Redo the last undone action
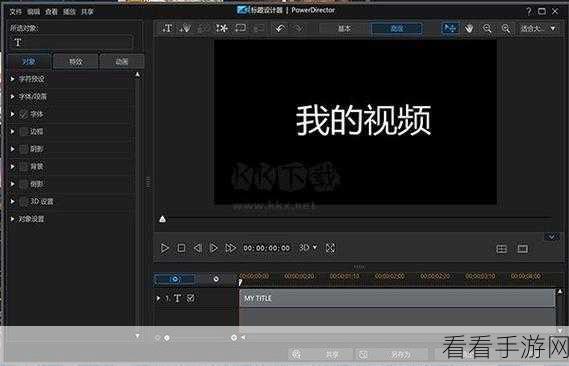 (298, 28)
